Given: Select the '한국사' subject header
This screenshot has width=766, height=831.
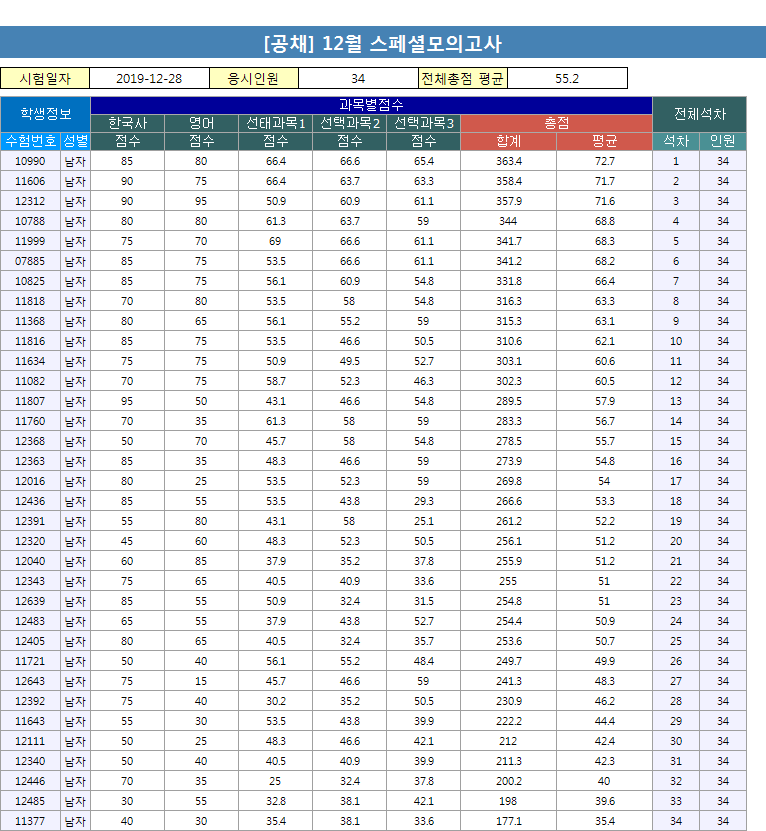Looking at the screenshot, I should click(127, 123).
